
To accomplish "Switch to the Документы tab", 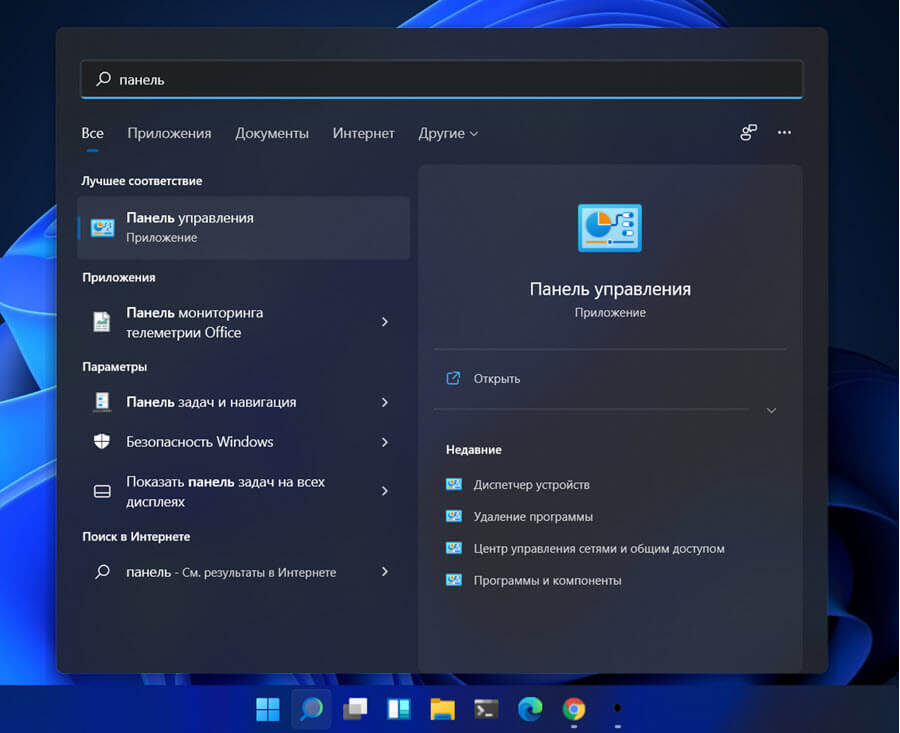I will [272, 133].
